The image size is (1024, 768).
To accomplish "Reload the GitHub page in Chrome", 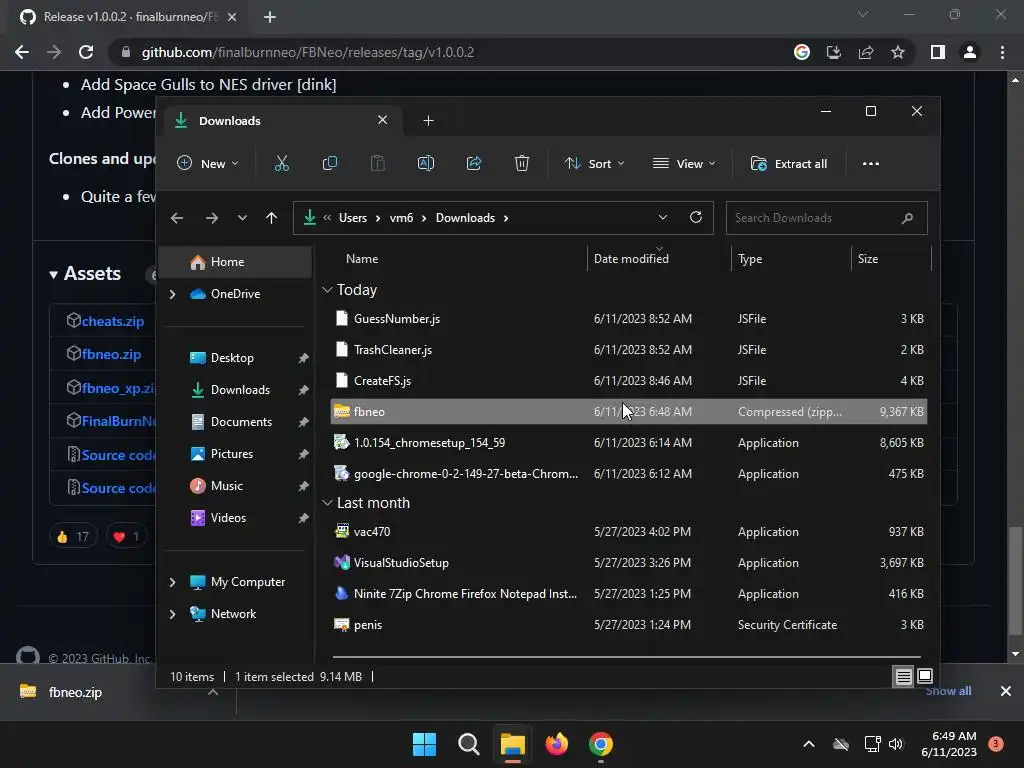I will [86, 52].
